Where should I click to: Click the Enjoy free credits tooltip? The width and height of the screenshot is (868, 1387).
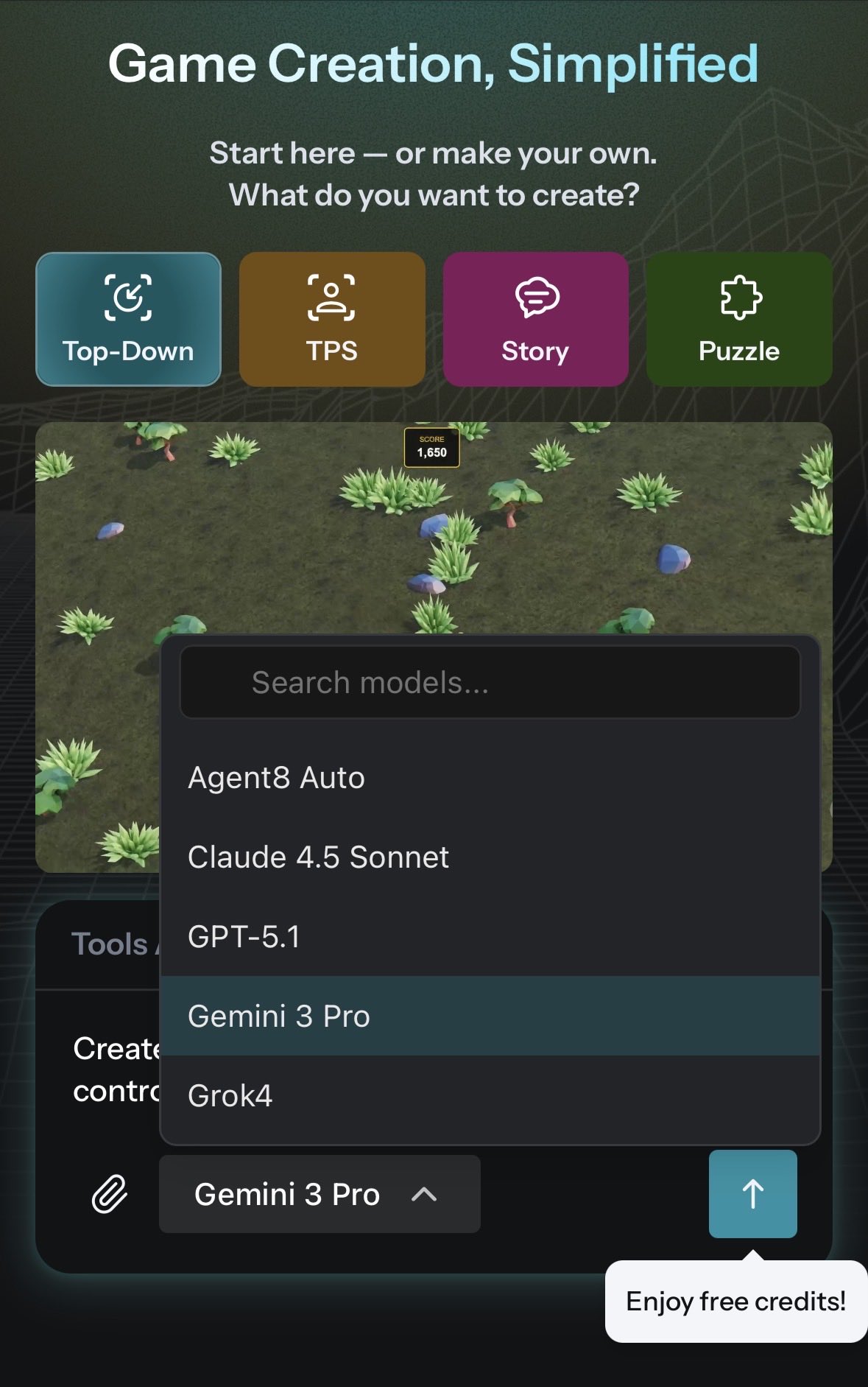736,1302
